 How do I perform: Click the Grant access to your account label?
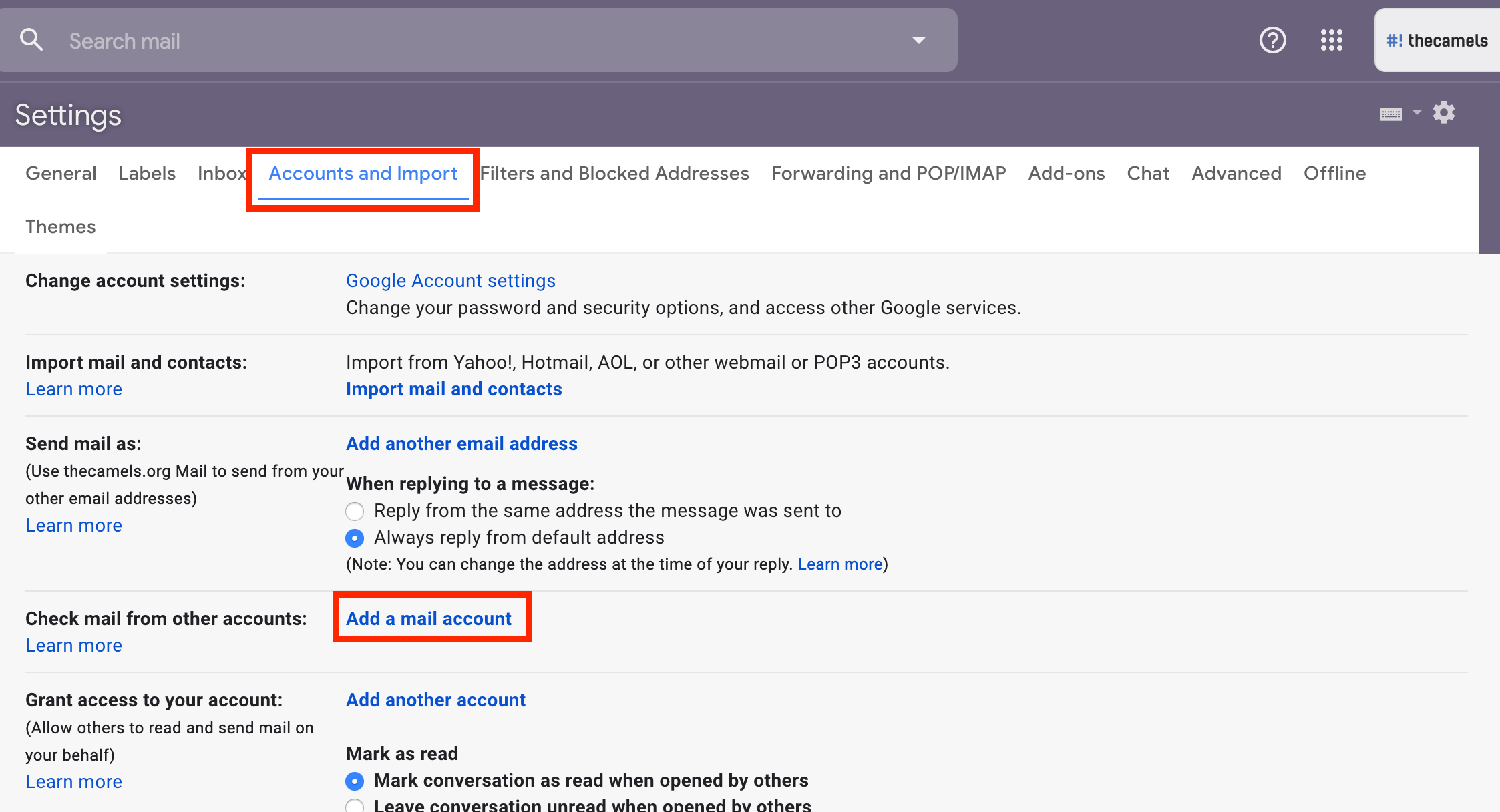pyautogui.click(x=154, y=700)
